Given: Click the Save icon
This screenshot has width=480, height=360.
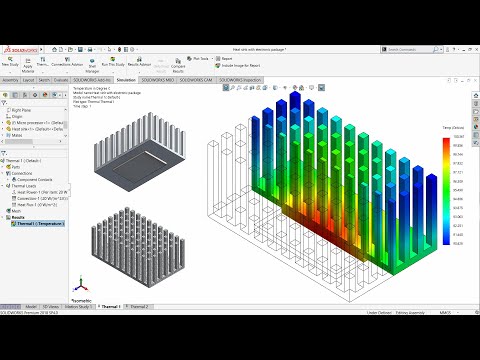Looking at the screenshot, I should (80, 49).
